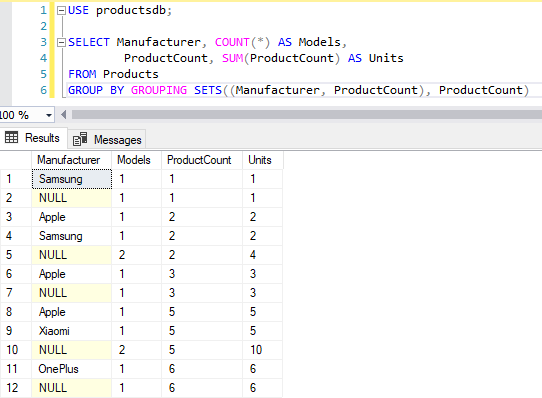The height and width of the screenshot is (398, 542).
Task: Click the Units cell showing 10
Action: tap(263, 350)
